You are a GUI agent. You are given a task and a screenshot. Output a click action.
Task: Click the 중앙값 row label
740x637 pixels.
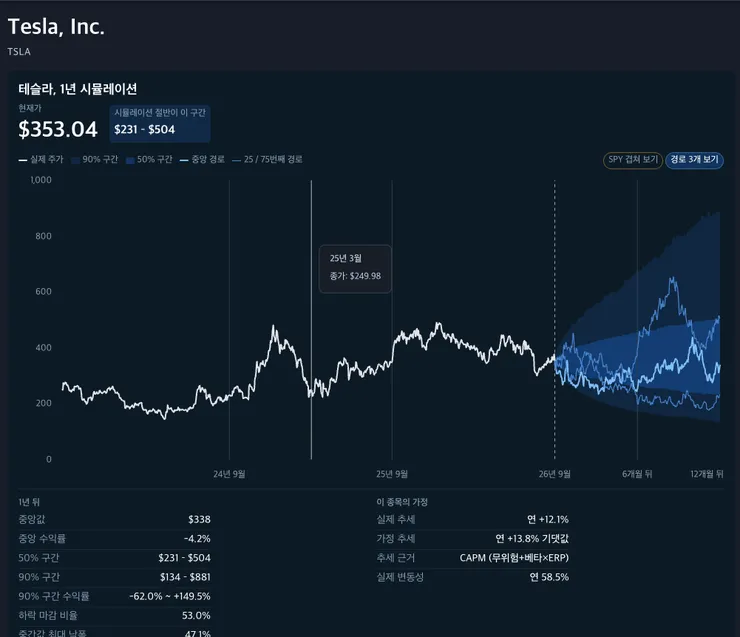32,520
